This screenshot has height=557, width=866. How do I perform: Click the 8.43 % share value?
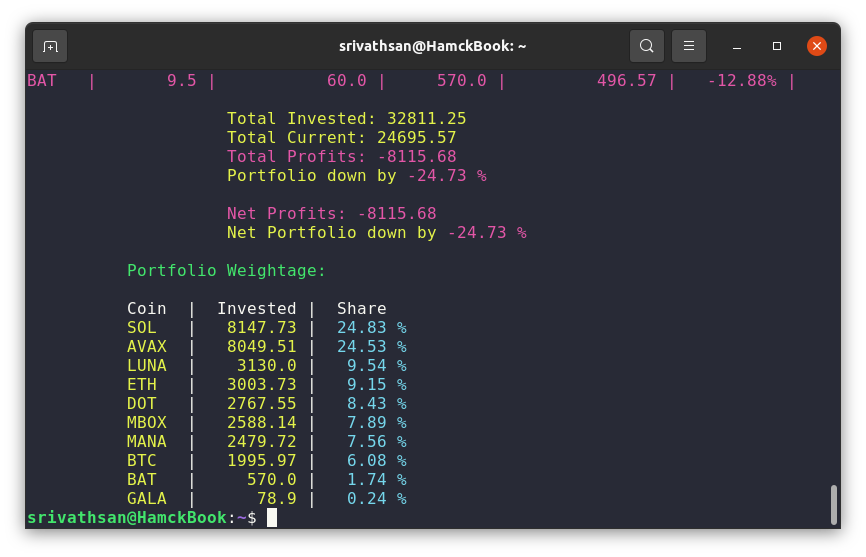tap(377, 404)
